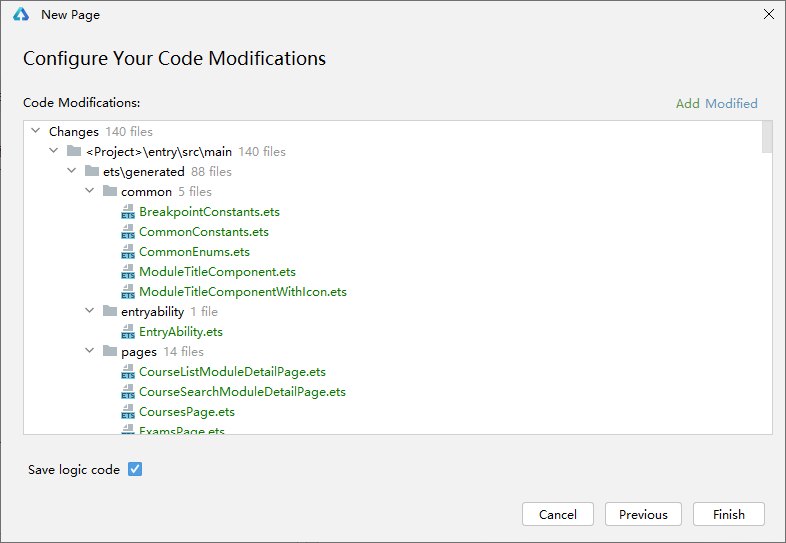Go back with the Previous button

coord(643,514)
